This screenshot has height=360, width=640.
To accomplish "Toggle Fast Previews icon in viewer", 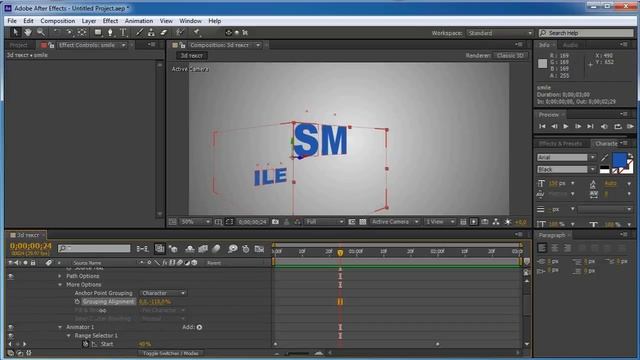I will pyautogui.click(x=473, y=222).
